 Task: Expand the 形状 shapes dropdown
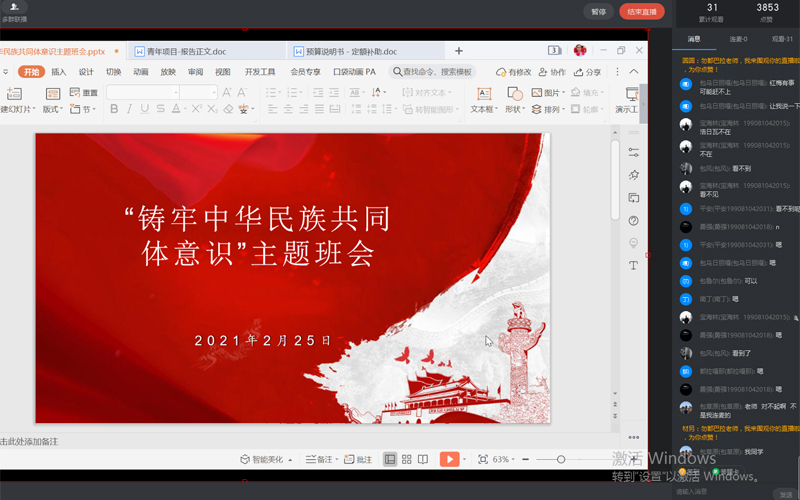coord(514,109)
